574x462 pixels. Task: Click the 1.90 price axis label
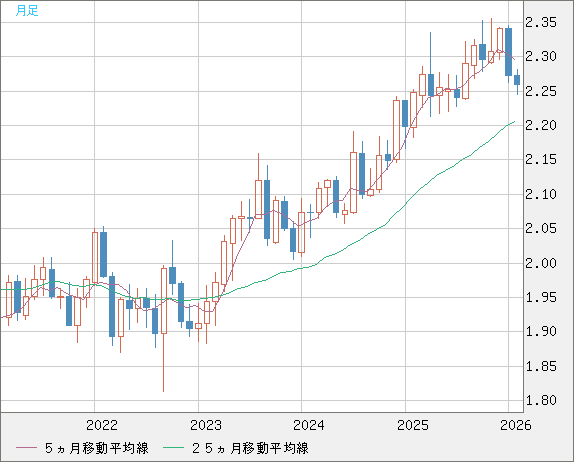click(x=541, y=332)
